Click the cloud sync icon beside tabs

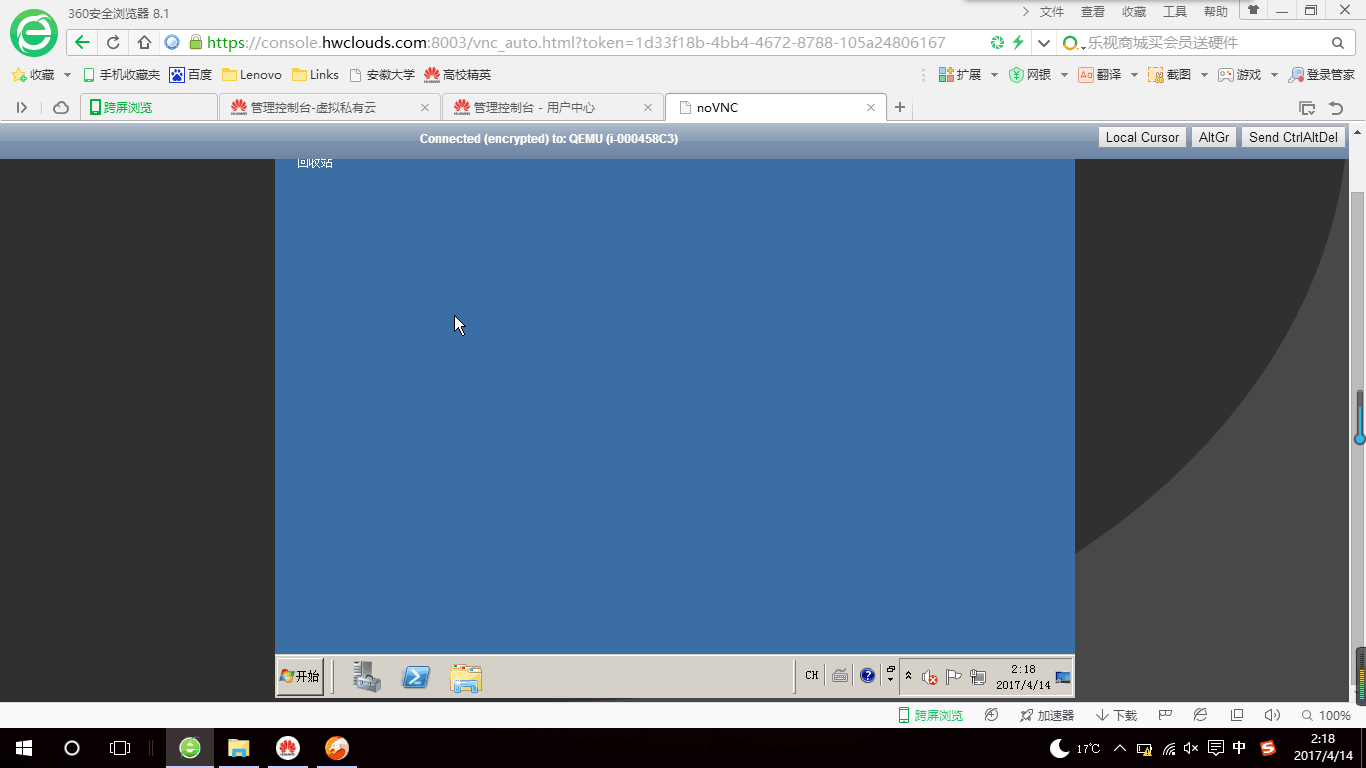click(61, 107)
